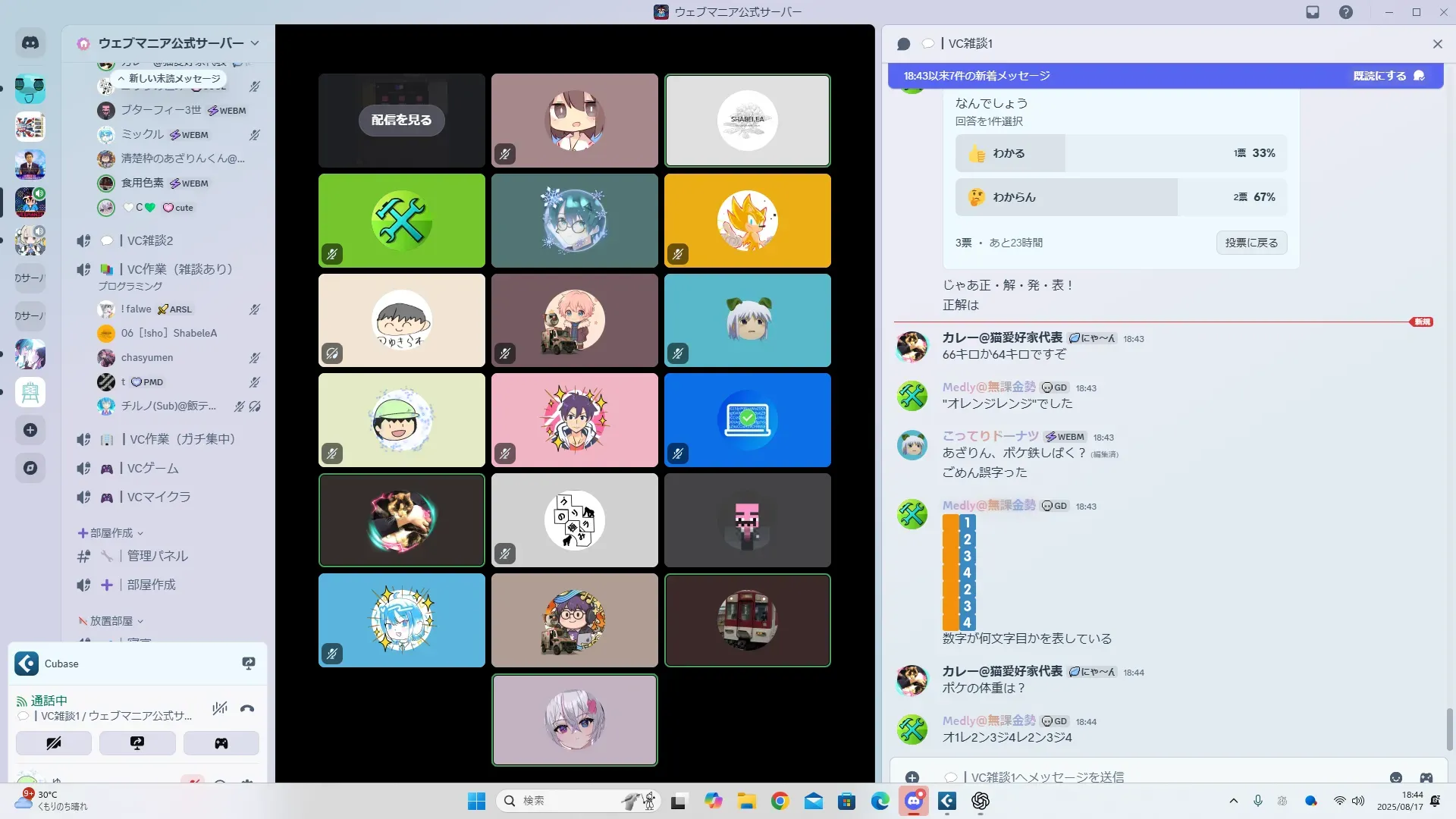Toggle noise suppression icon next to 通話中
1456x819 pixels.
pos(220,709)
